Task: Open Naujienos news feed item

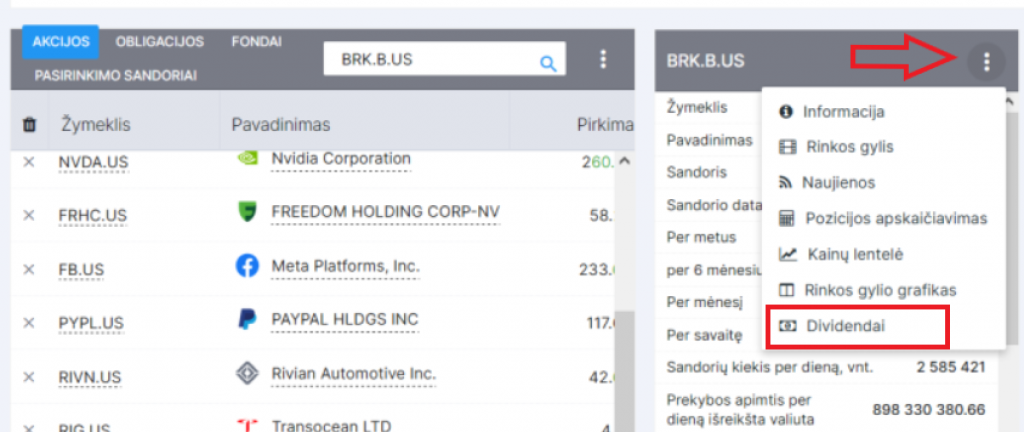Action: [x=838, y=183]
